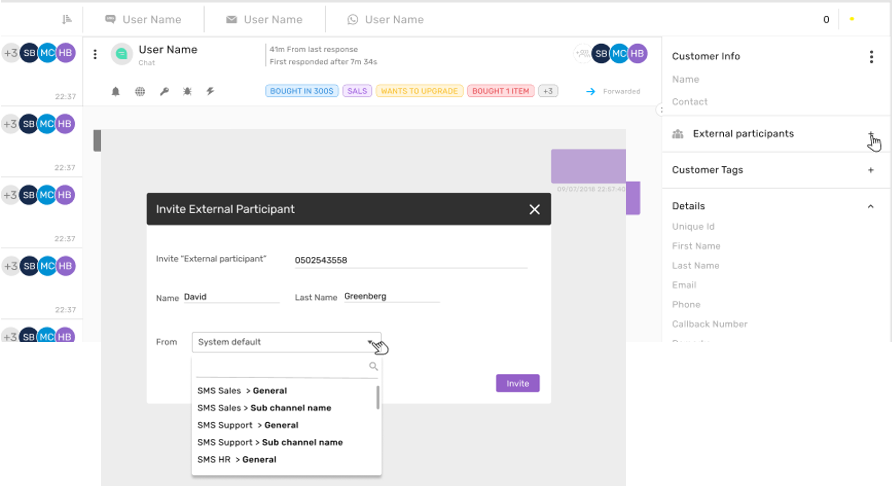Click the chat area scrollbar thumb
892x491 pixels.
pos(97,141)
